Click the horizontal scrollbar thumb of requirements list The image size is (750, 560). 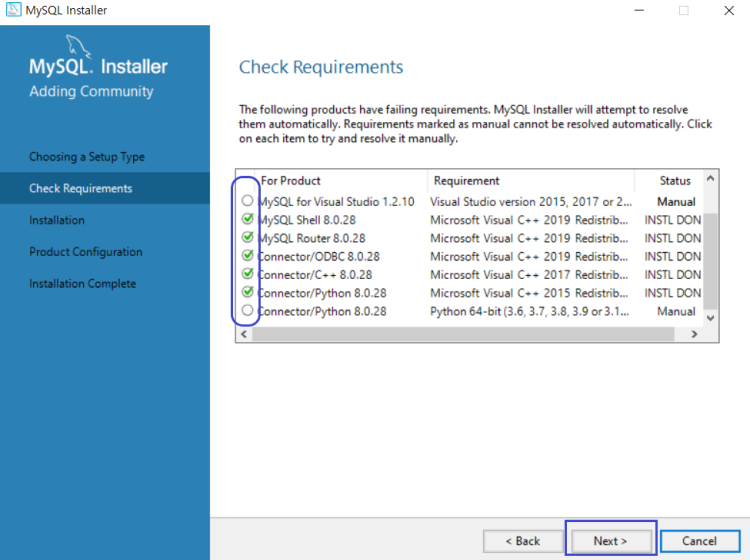click(x=463, y=334)
